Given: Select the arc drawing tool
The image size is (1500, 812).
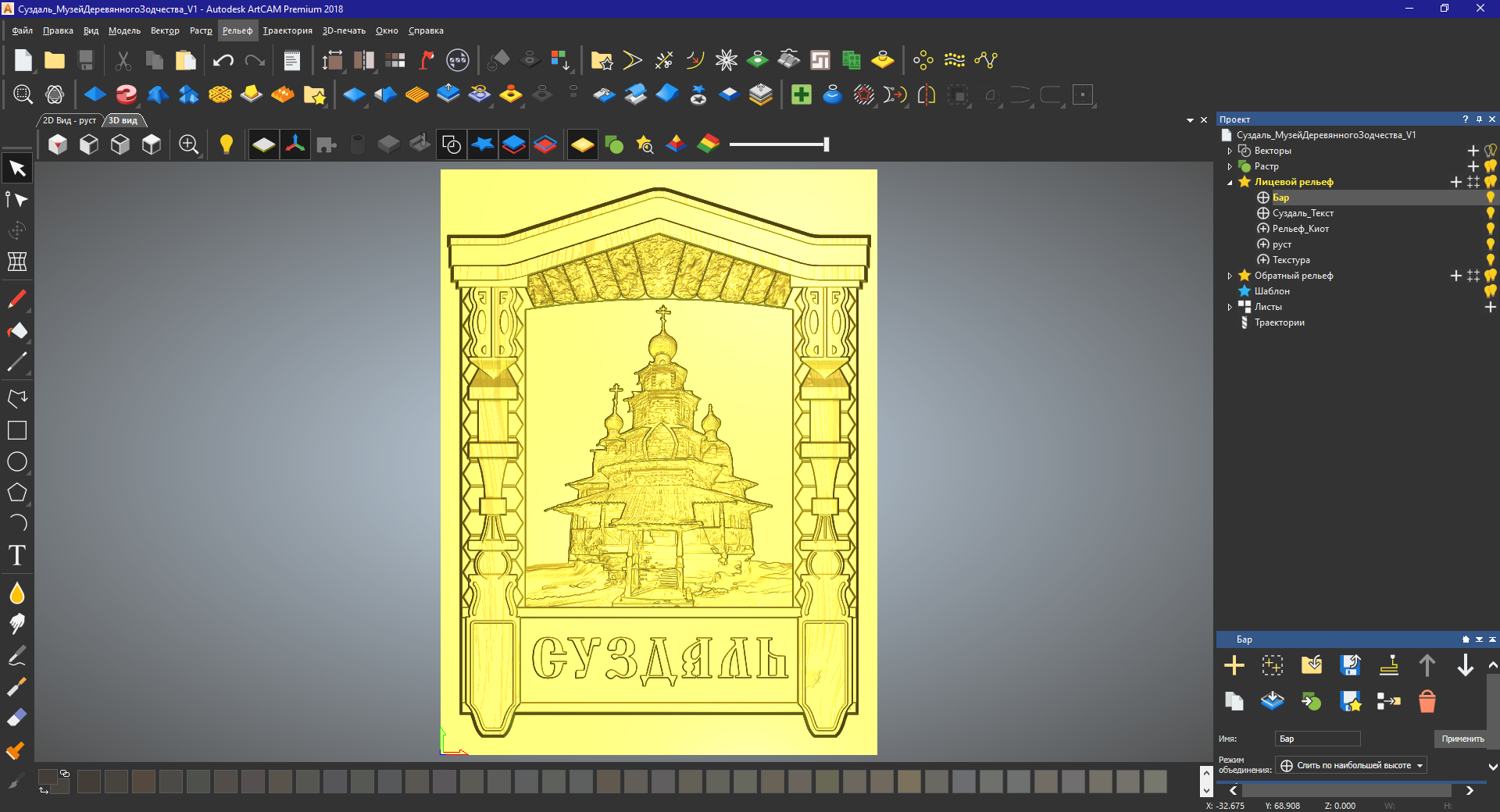Looking at the screenshot, I should [x=17, y=523].
